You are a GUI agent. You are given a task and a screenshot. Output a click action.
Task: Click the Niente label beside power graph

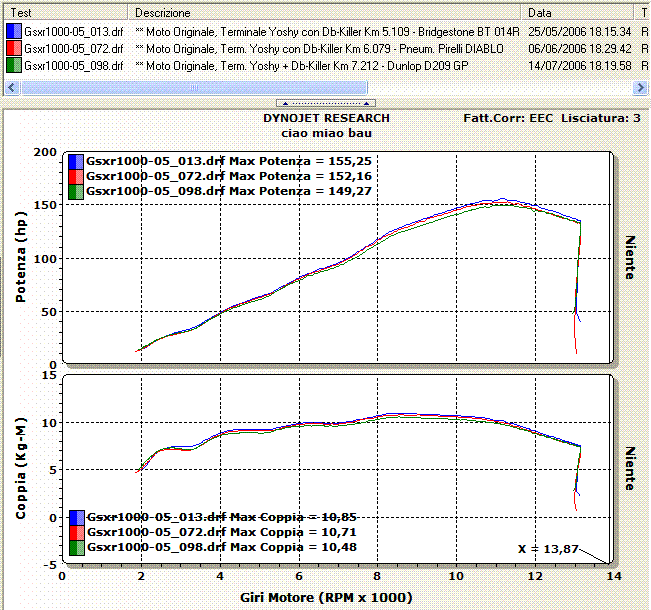[x=630, y=257]
